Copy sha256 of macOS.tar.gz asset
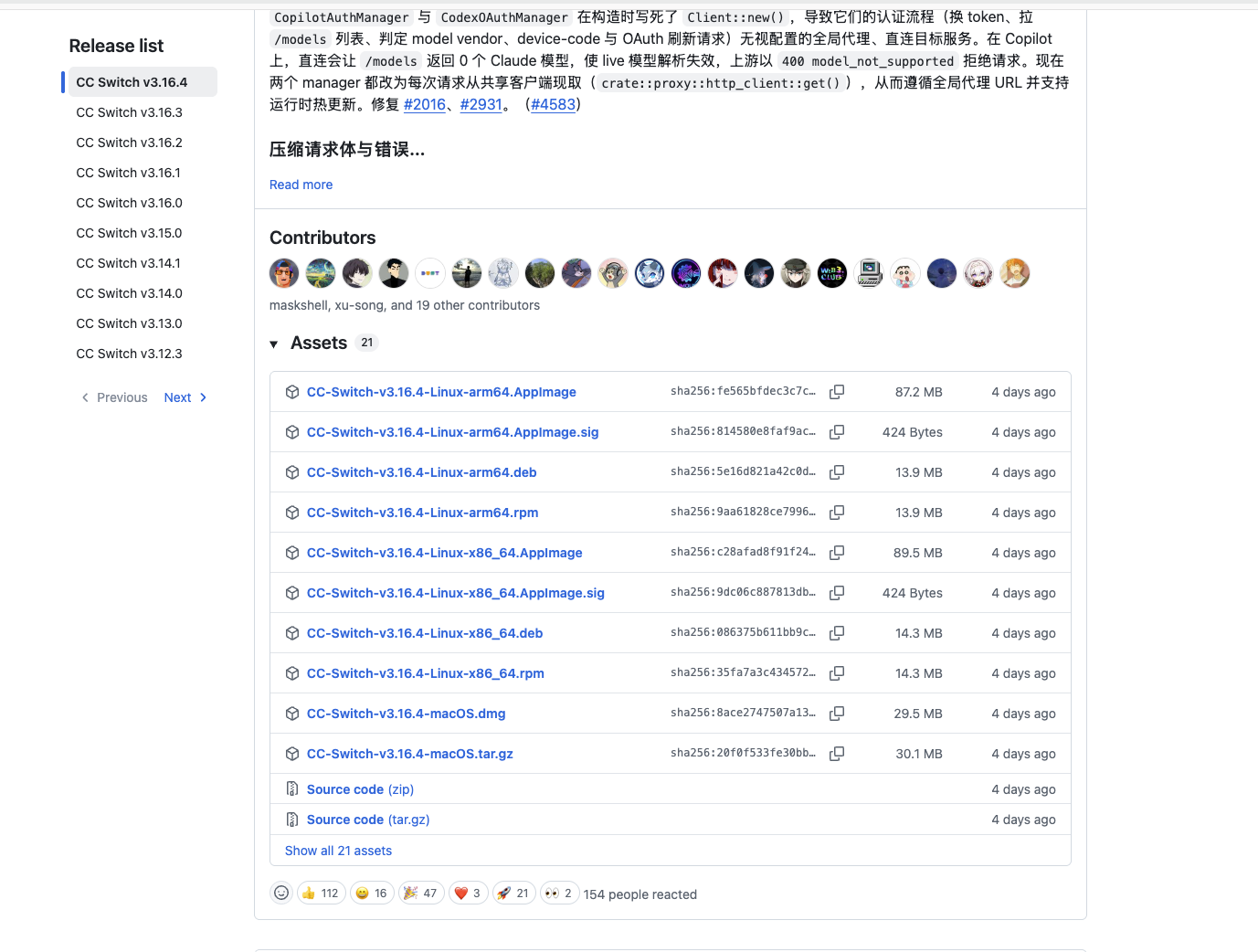The height and width of the screenshot is (952, 1258). [836, 754]
